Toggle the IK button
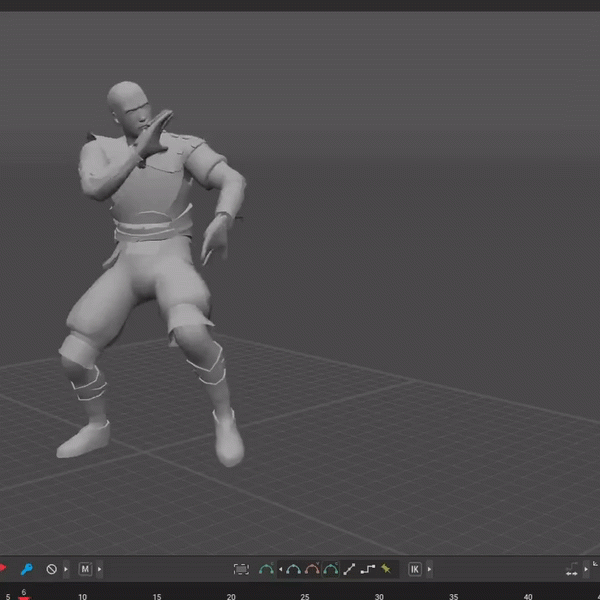This screenshot has height=600, width=600. (415, 569)
